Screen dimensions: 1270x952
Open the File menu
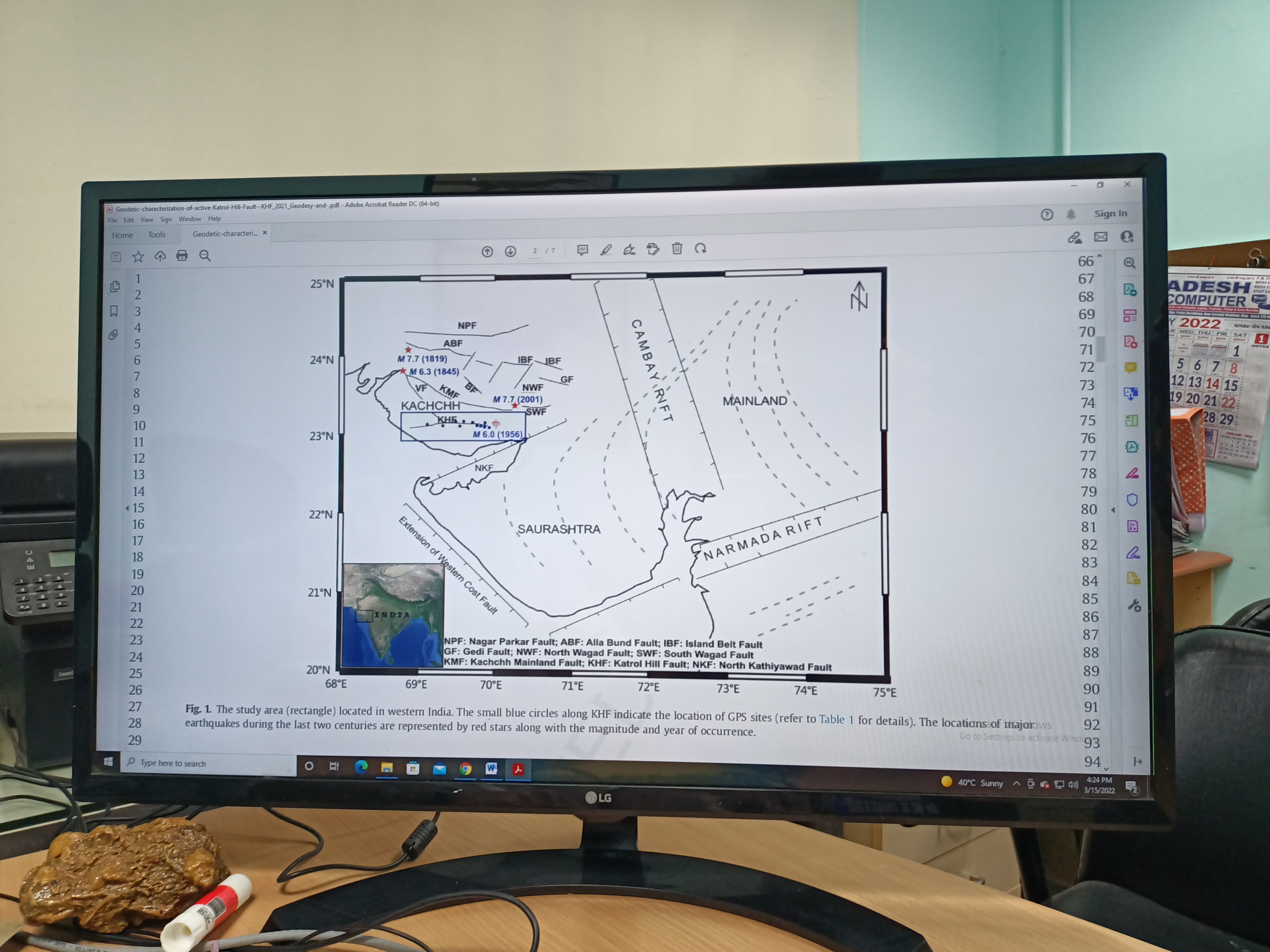click(x=112, y=220)
